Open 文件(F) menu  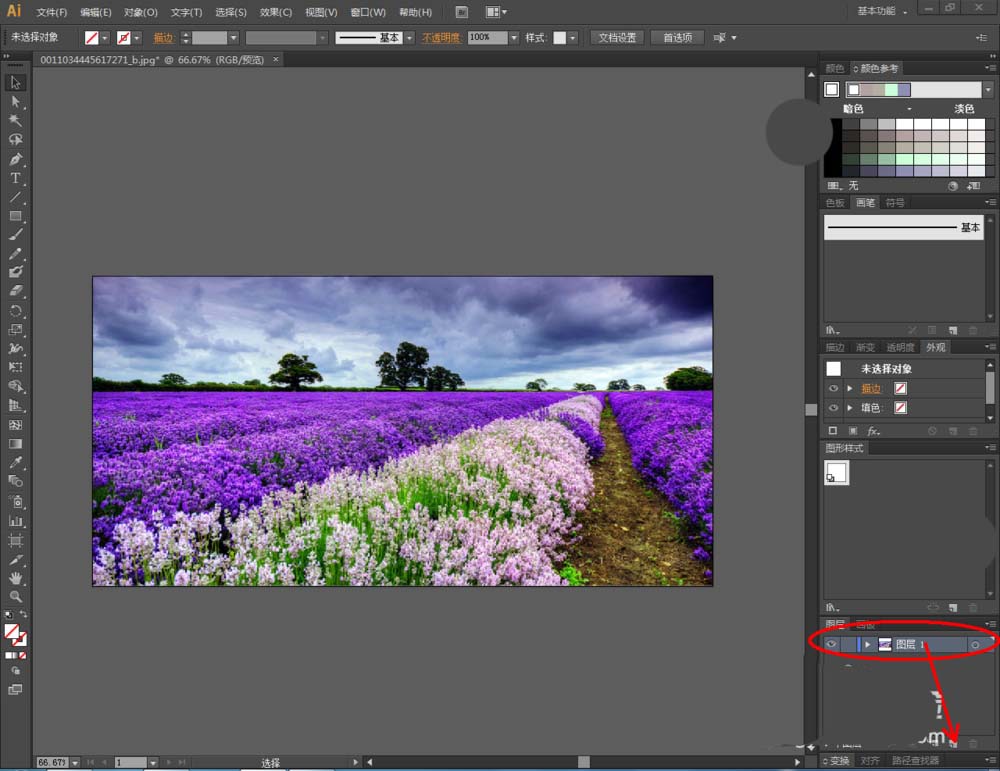(x=52, y=12)
